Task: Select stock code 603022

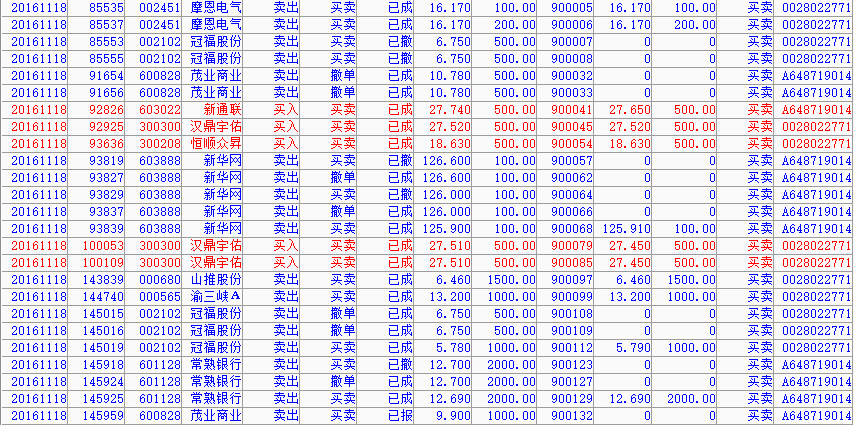Action: (160, 110)
